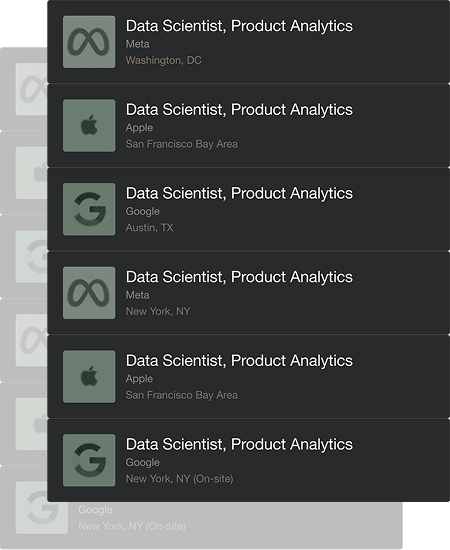
Task: Open the Data Scientist title in the Google On-site listing
Action: click(239, 444)
